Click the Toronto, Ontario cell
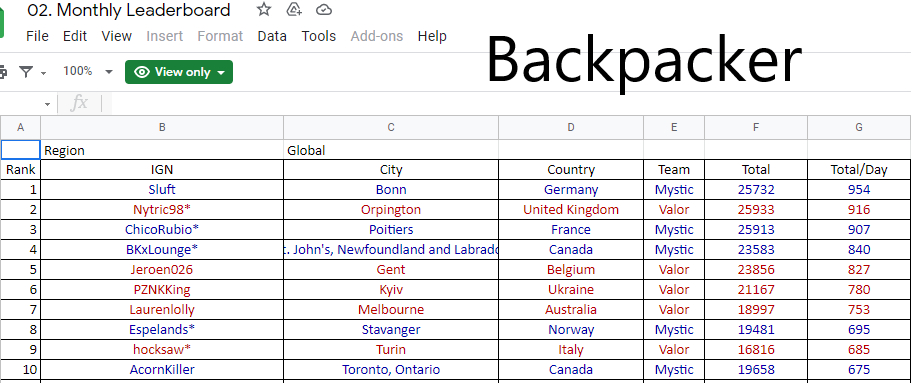The image size is (911, 383). pyautogui.click(x=391, y=370)
